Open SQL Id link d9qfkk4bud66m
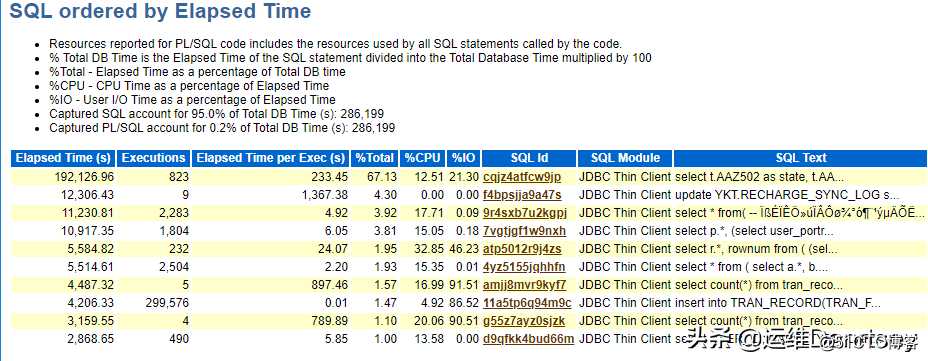The height and width of the screenshot is (361, 928). point(529,339)
